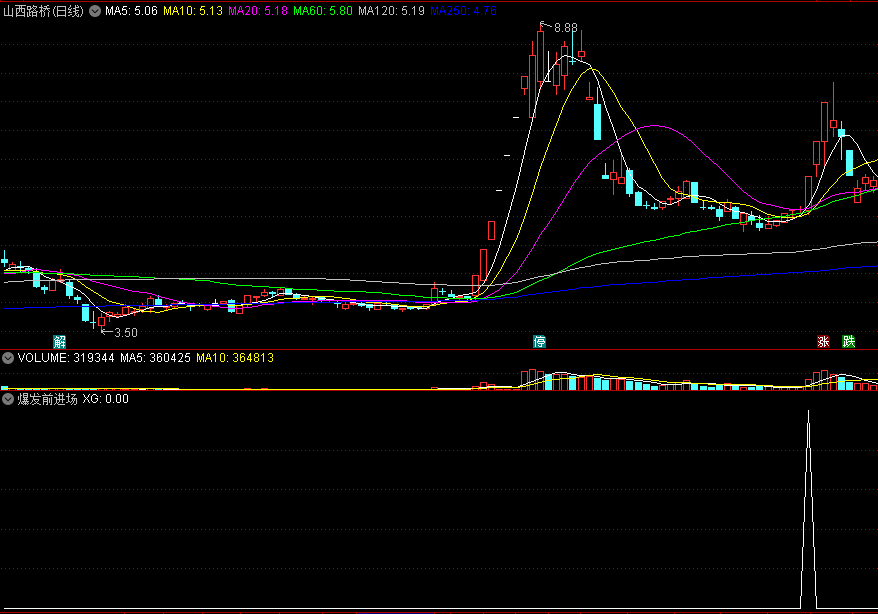
Task: Click the 停 event marker
Action: [x=539, y=341]
